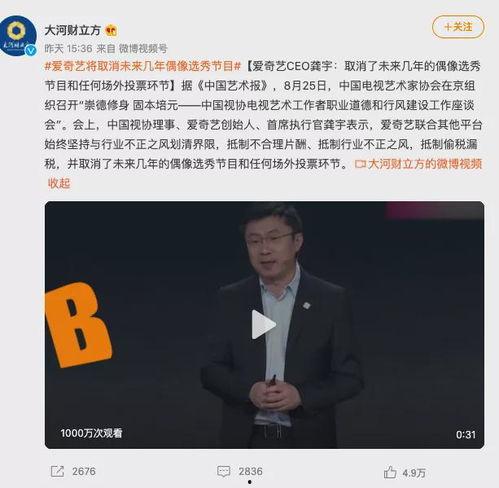Click the repost count 2676
The width and height of the screenshot is (499, 488).
pos(84,471)
